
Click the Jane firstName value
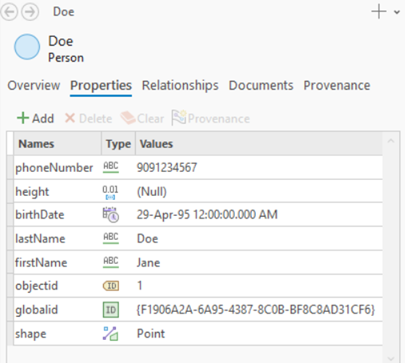pos(149,263)
